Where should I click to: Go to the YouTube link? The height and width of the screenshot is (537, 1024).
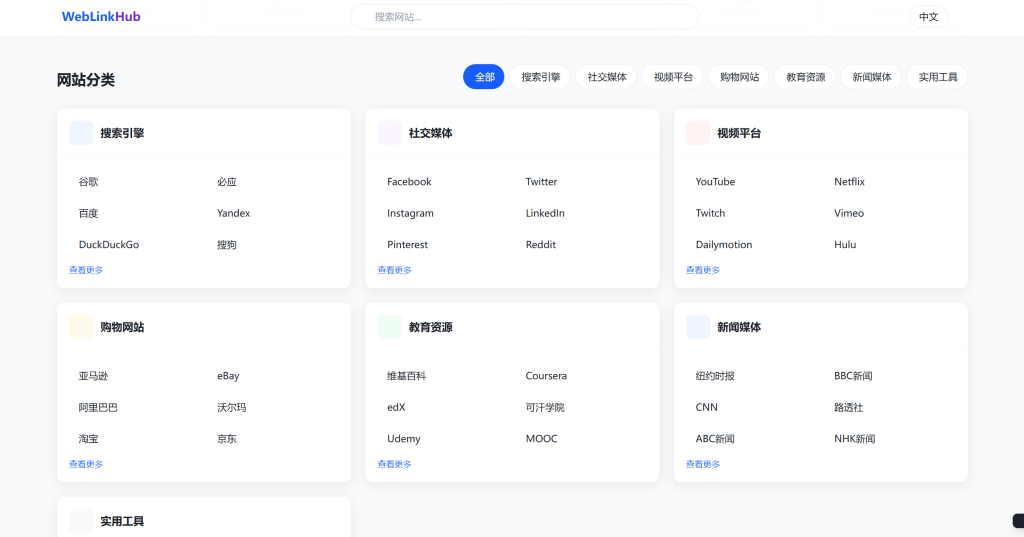tap(715, 182)
